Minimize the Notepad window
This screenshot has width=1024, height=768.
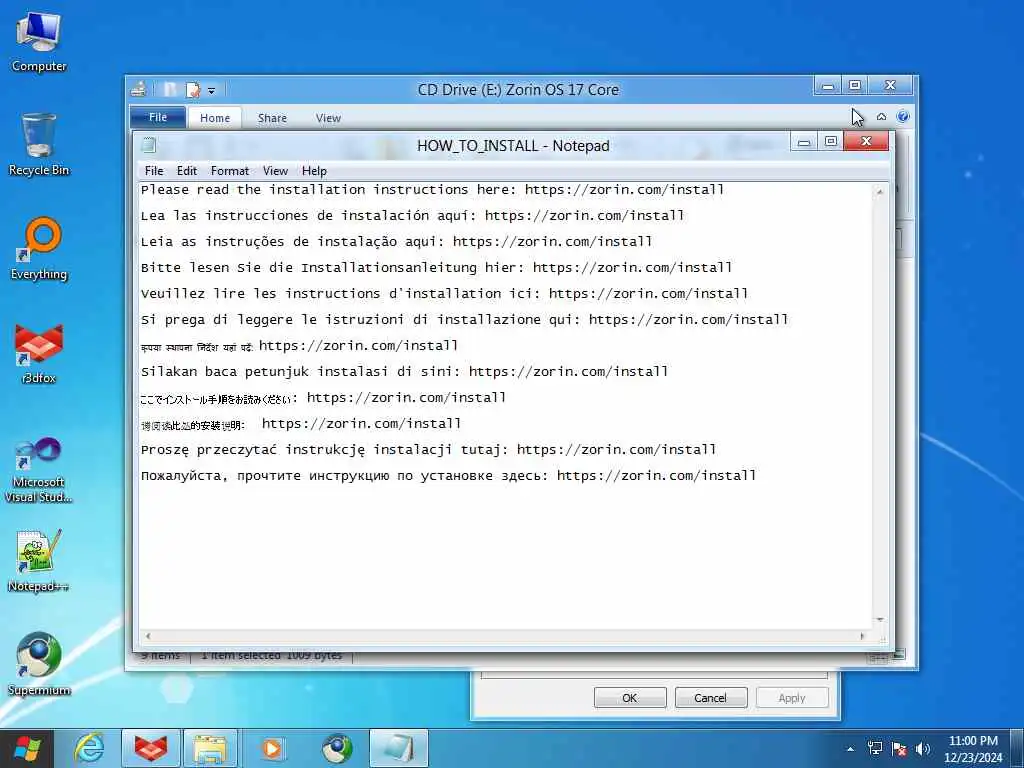[805, 141]
